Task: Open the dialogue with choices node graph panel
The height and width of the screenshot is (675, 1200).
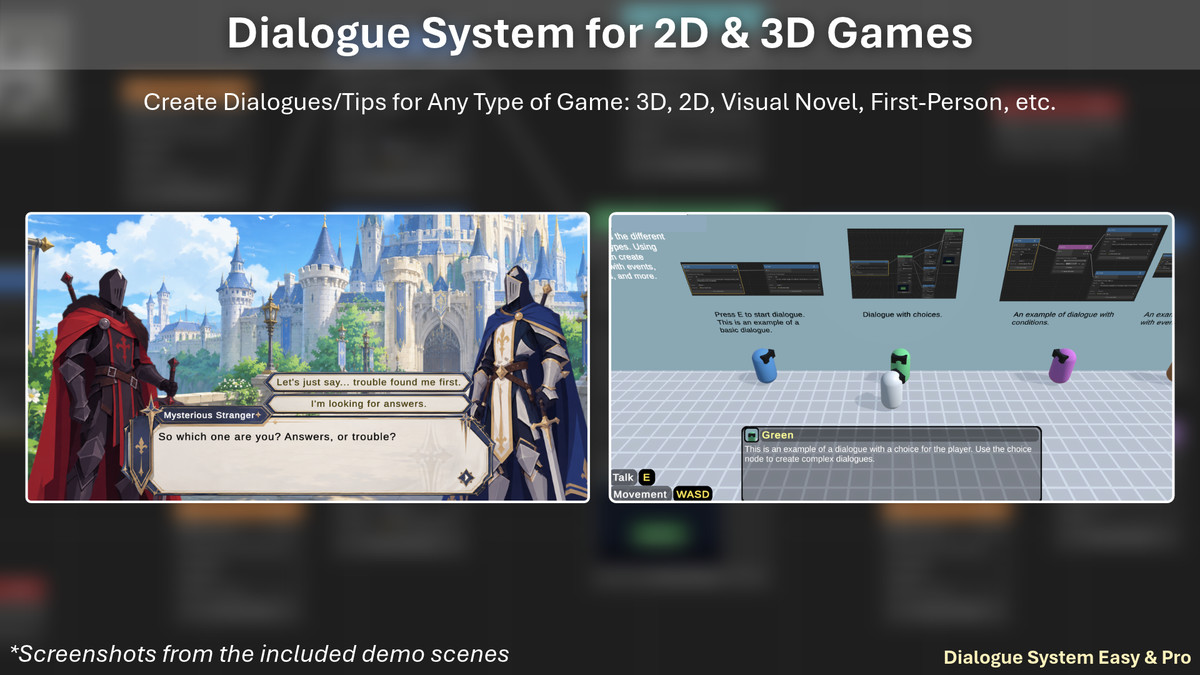Action: (906, 263)
